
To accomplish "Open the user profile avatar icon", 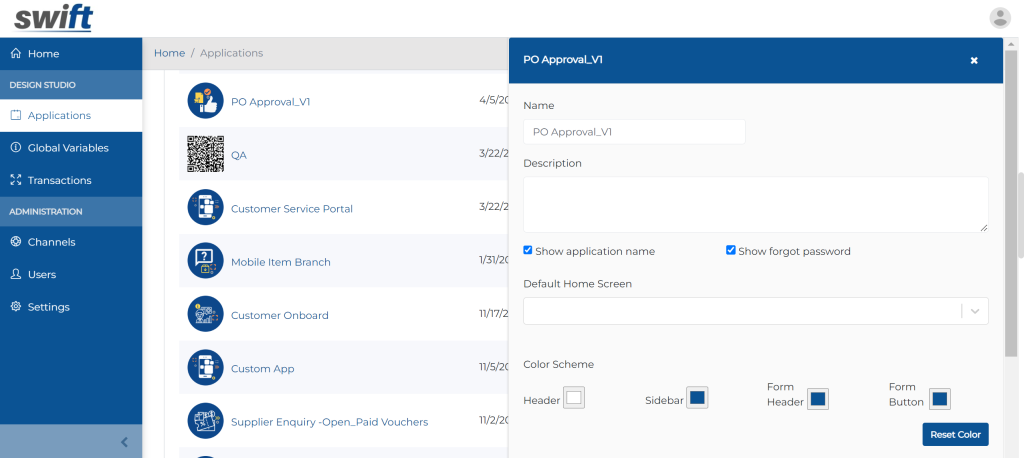I will (999, 17).
